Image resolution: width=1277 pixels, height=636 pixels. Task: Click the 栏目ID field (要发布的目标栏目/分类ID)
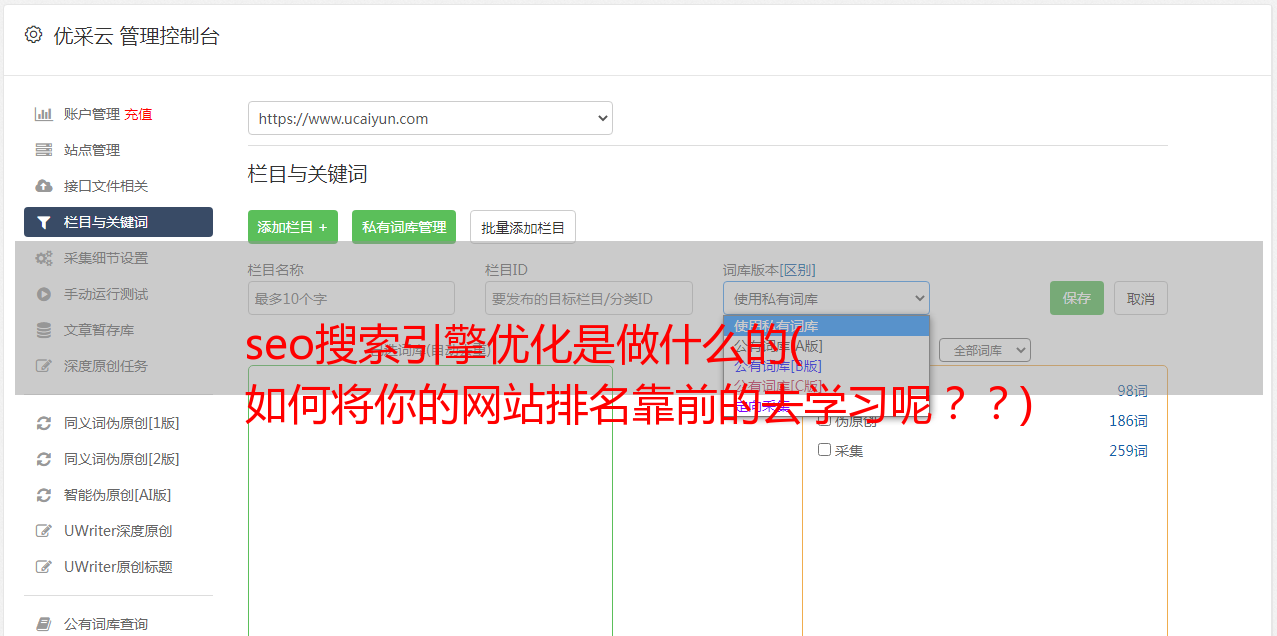pyautogui.click(x=589, y=298)
